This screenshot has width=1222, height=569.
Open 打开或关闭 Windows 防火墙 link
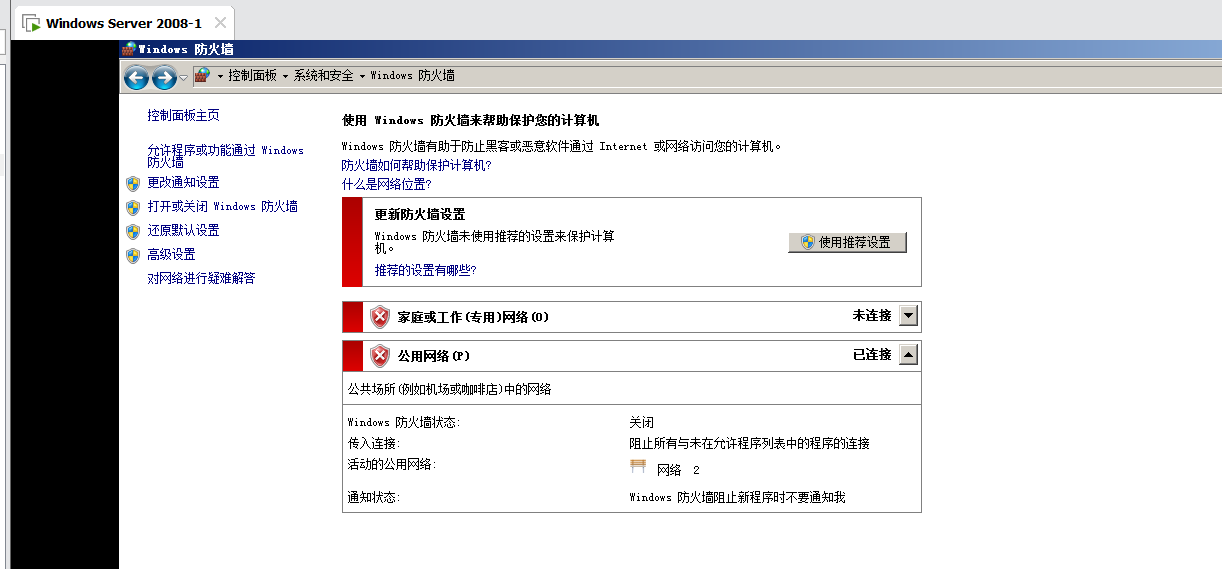222,207
